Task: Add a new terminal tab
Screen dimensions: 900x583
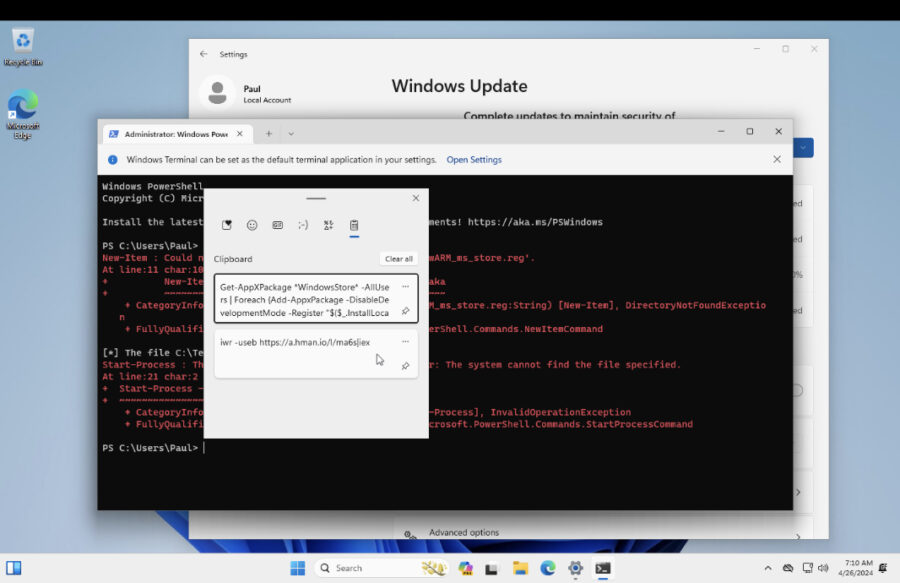Action: 268,133
